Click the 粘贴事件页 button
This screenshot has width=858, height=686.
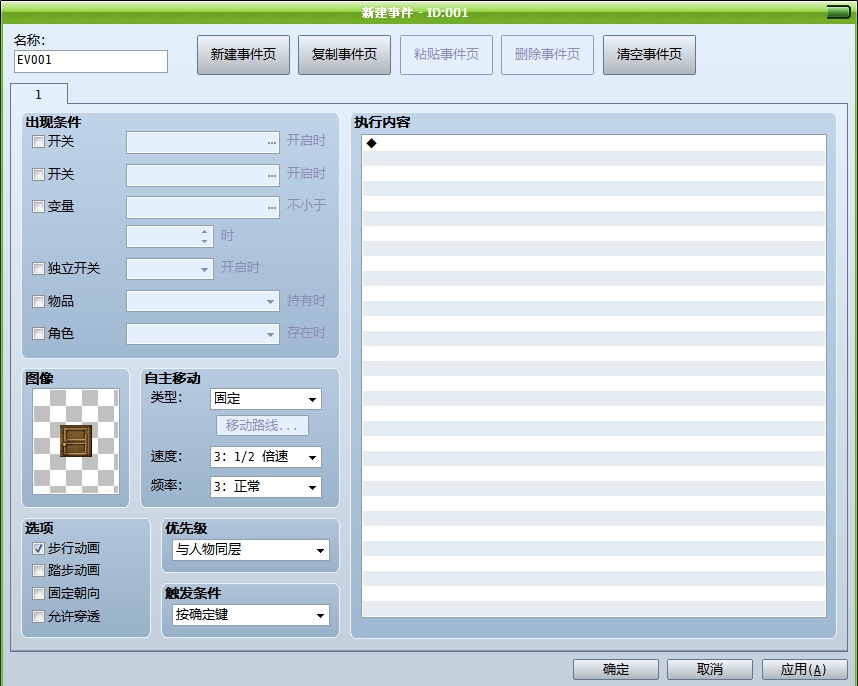(447, 55)
